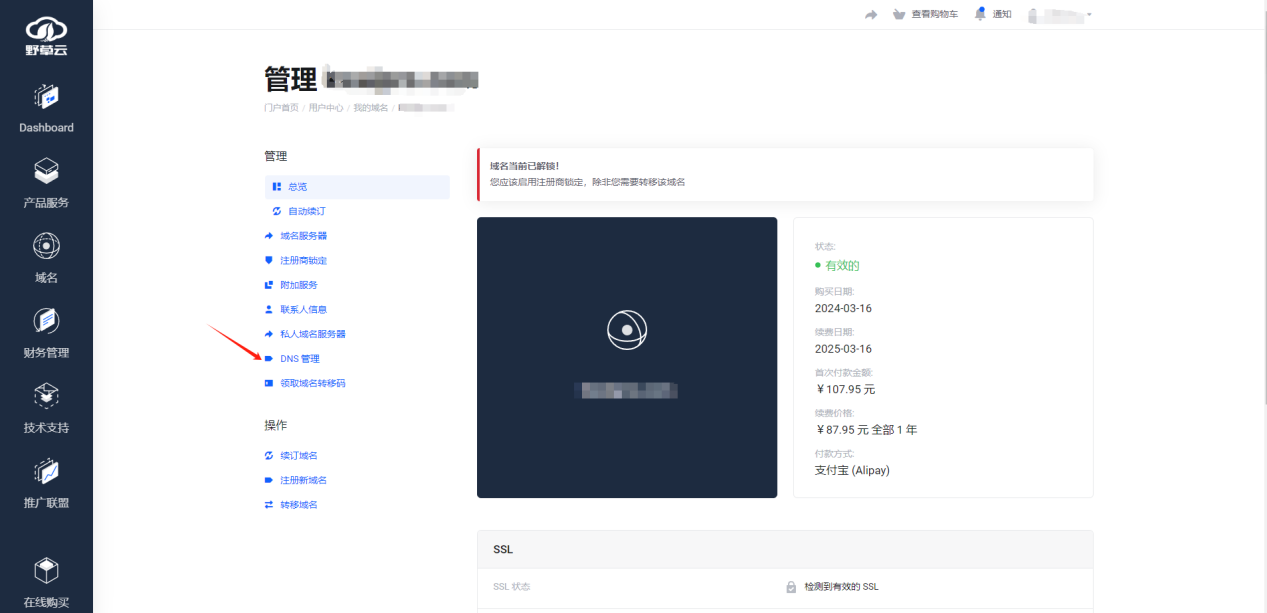Viewport: 1267px width, 613px height.
Task: View shopping cart via 查看购物车
Action: click(x=925, y=14)
